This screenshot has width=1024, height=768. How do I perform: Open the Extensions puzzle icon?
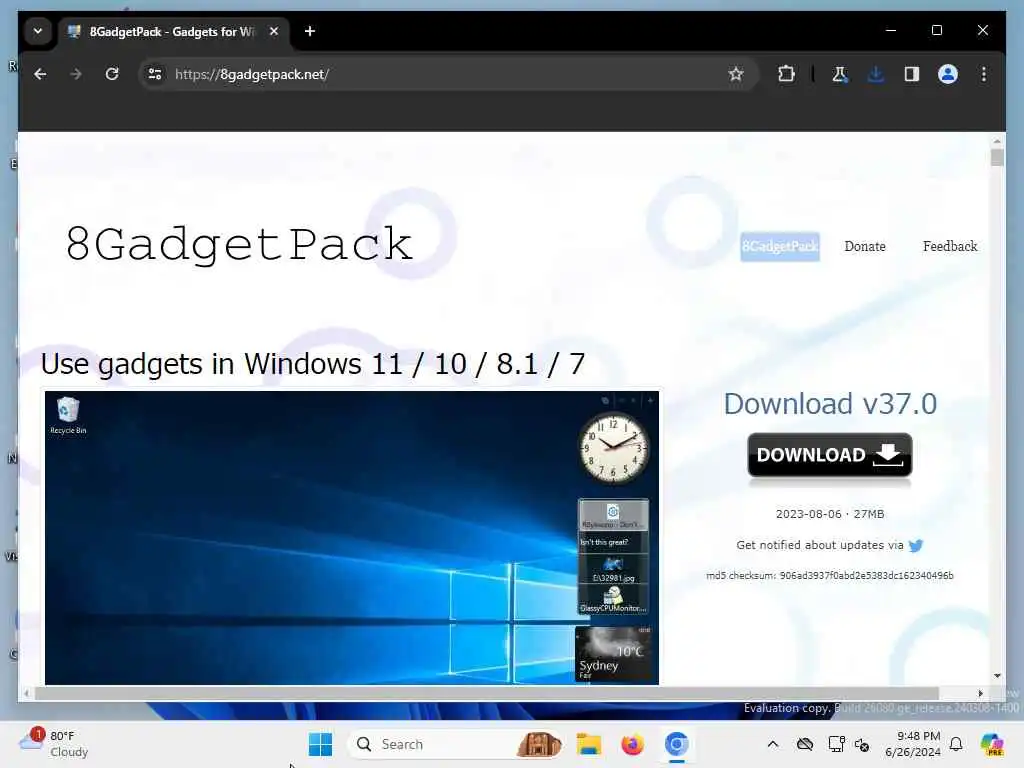pyautogui.click(x=786, y=74)
